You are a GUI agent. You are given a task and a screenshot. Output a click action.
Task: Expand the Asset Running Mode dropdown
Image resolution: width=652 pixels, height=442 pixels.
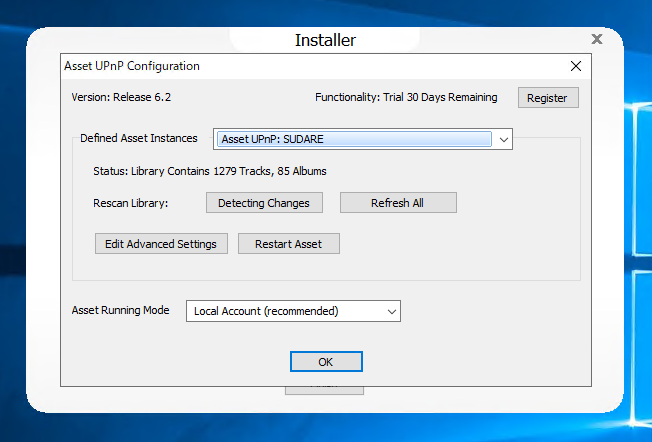(x=293, y=311)
